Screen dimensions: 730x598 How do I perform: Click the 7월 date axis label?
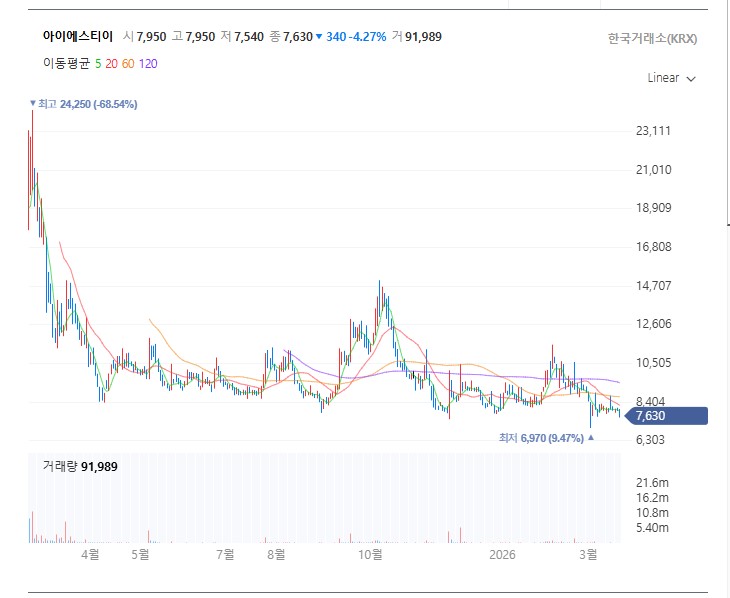[x=225, y=554]
